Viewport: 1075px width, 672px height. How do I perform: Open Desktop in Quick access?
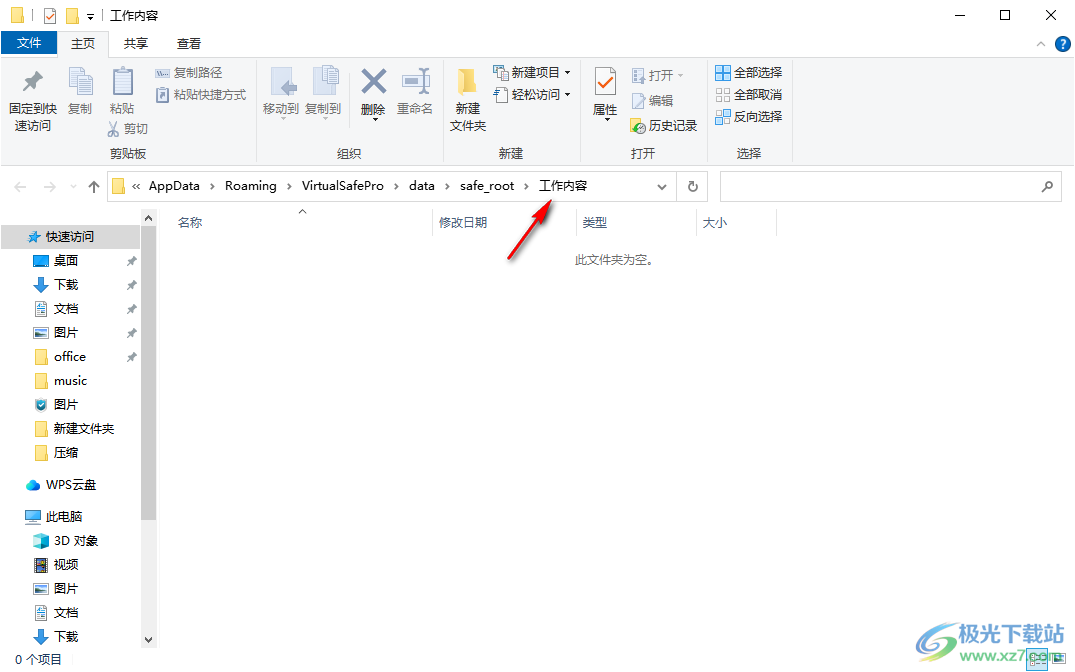pyautogui.click(x=66, y=261)
